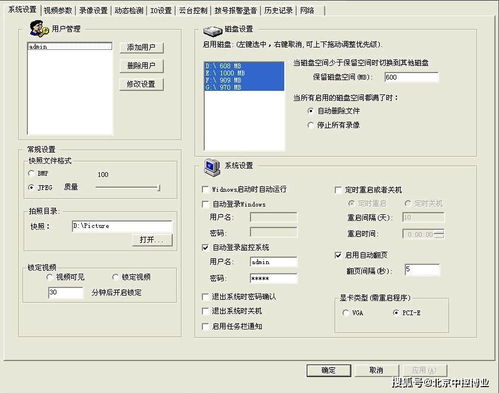Go to the 历史记录 tab

[x=278, y=11]
